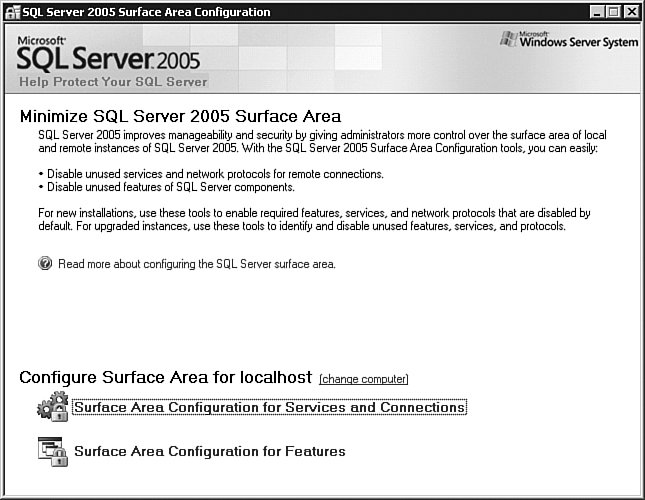Click the help question mark icon
The width and height of the screenshot is (645, 500).
tap(45, 263)
